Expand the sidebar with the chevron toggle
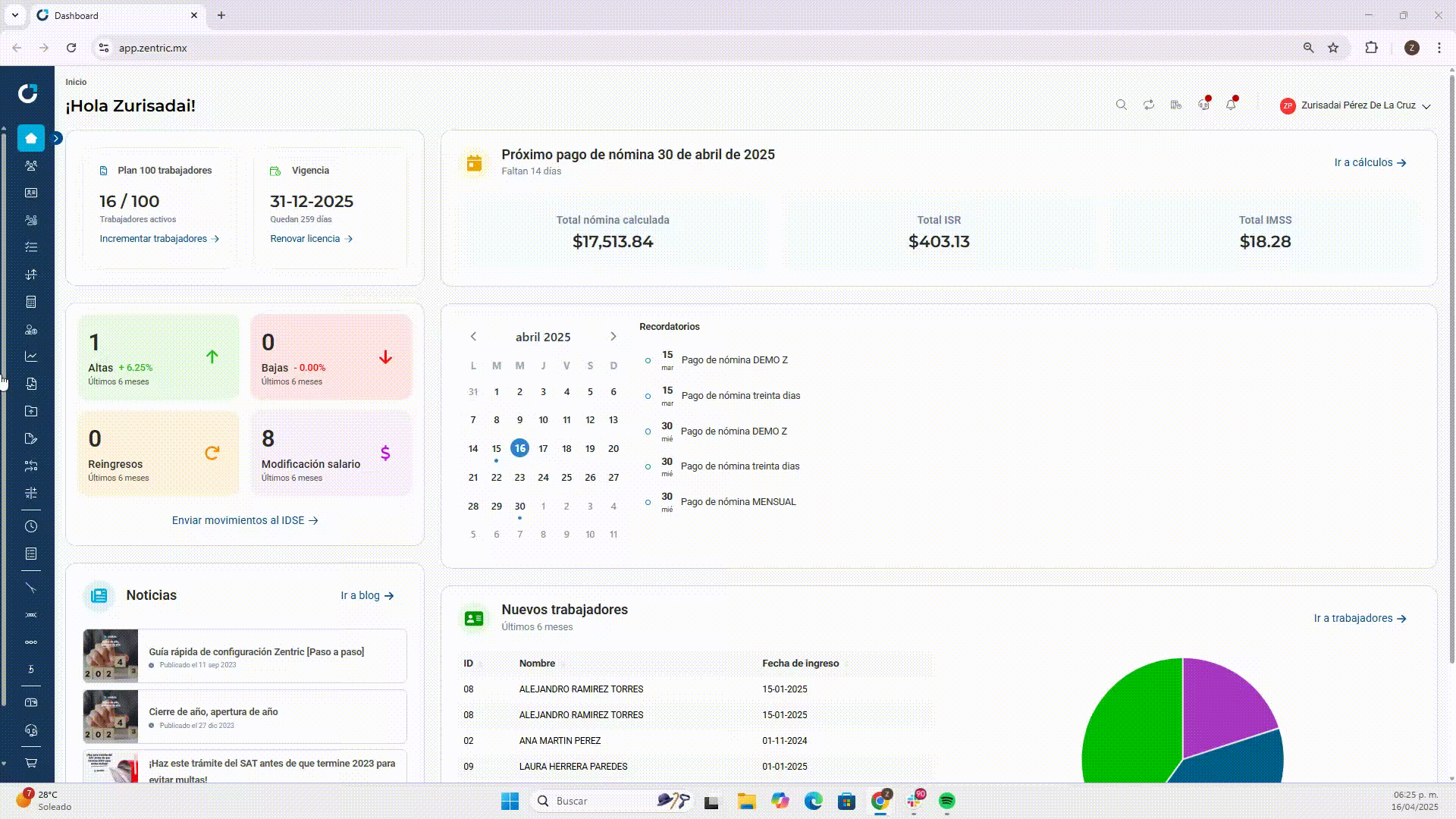The image size is (1456, 819). click(57, 138)
